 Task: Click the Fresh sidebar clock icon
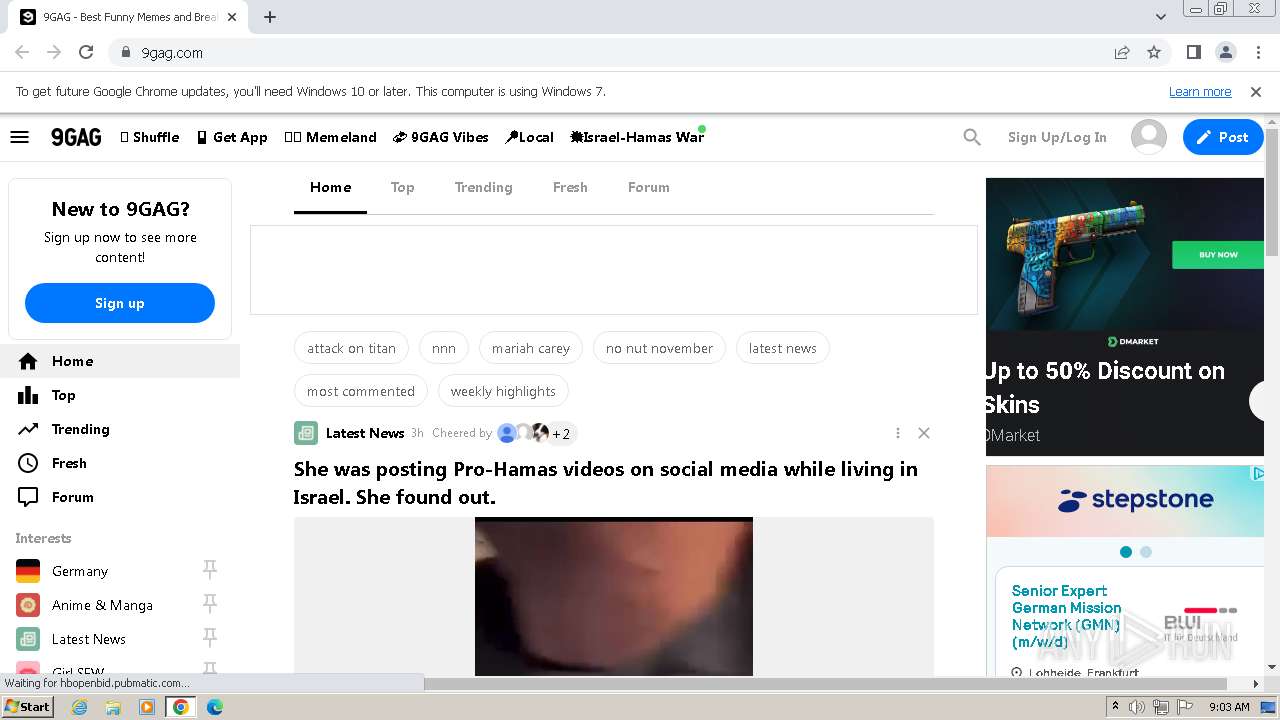point(28,463)
